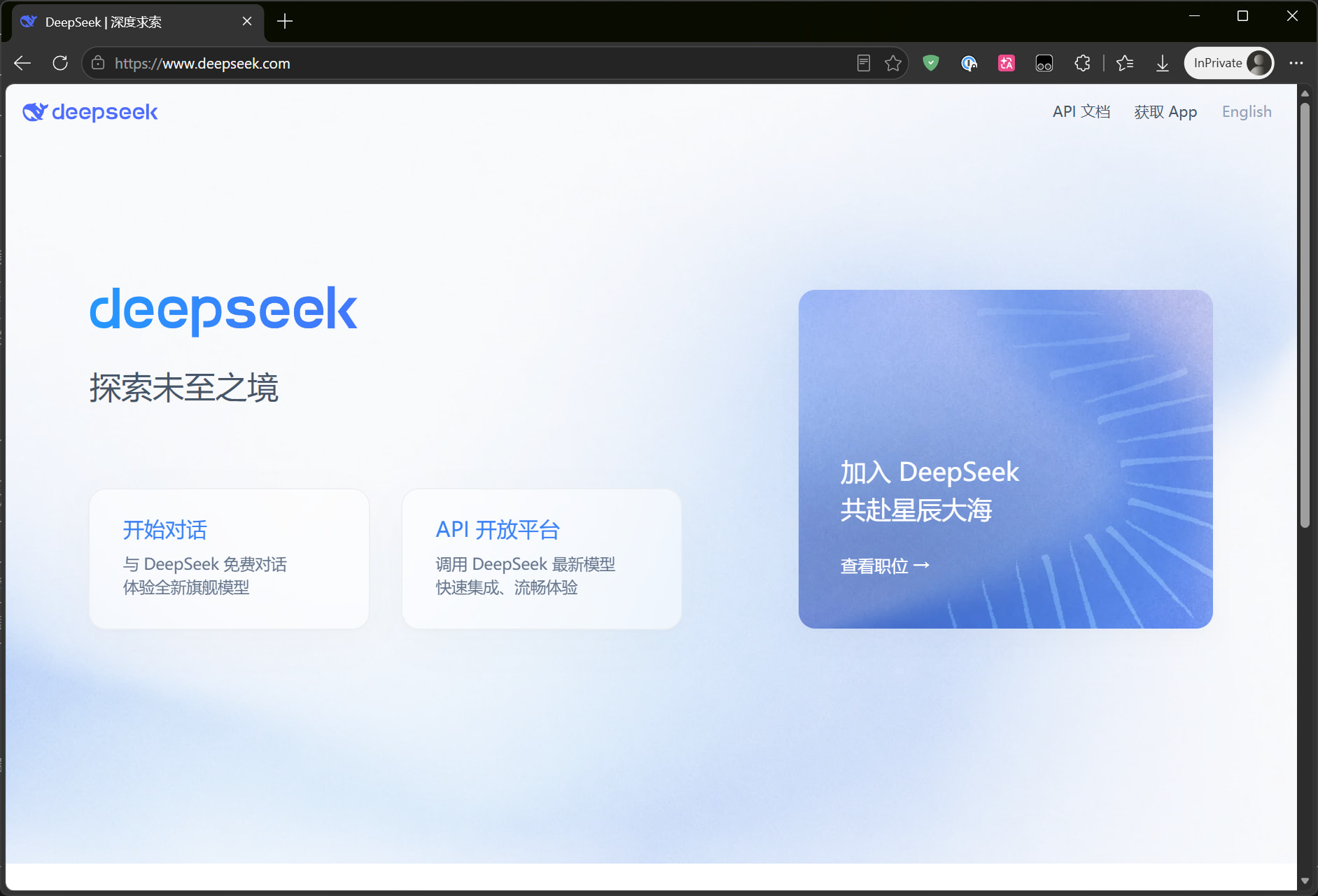The image size is (1318, 896).
Task: Open the 获取 App link
Action: [x=1165, y=112]
